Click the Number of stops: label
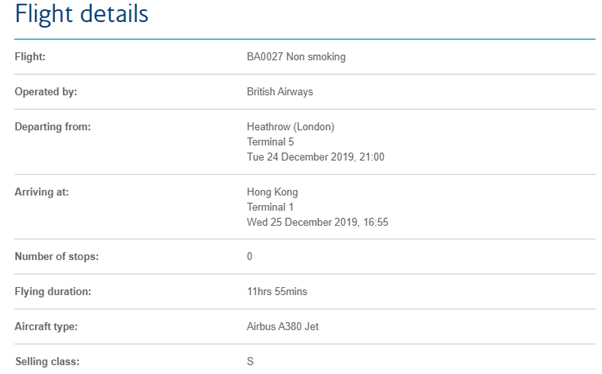 click(56, 257)
